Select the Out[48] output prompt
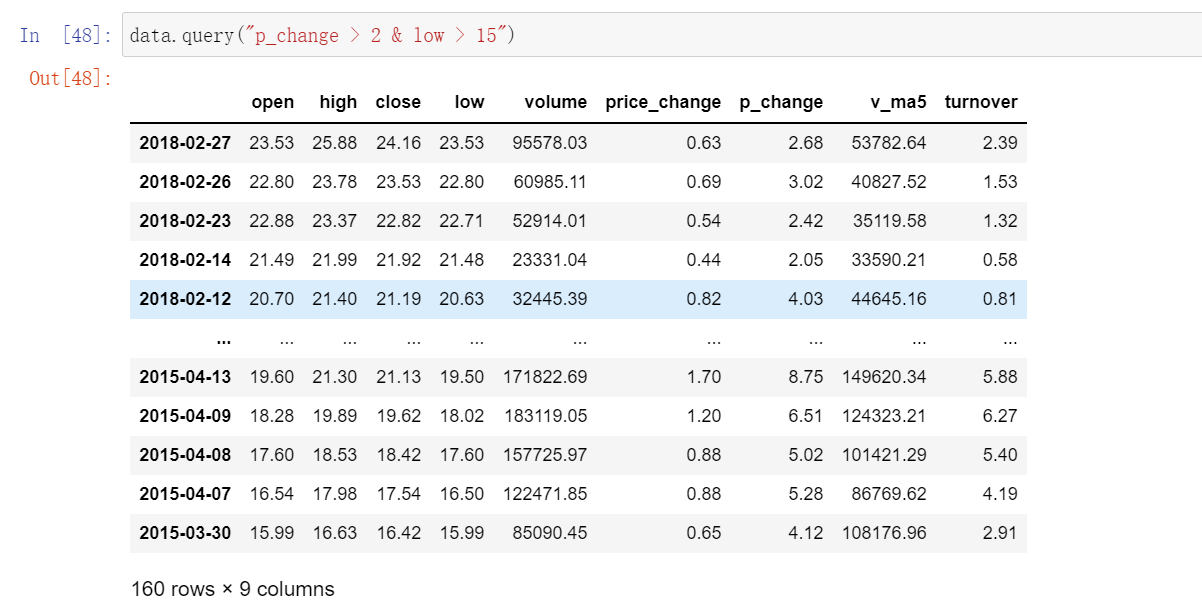The width and height of the screenshot is (1202, 609). pyautogui.click(x=71, y=78)
